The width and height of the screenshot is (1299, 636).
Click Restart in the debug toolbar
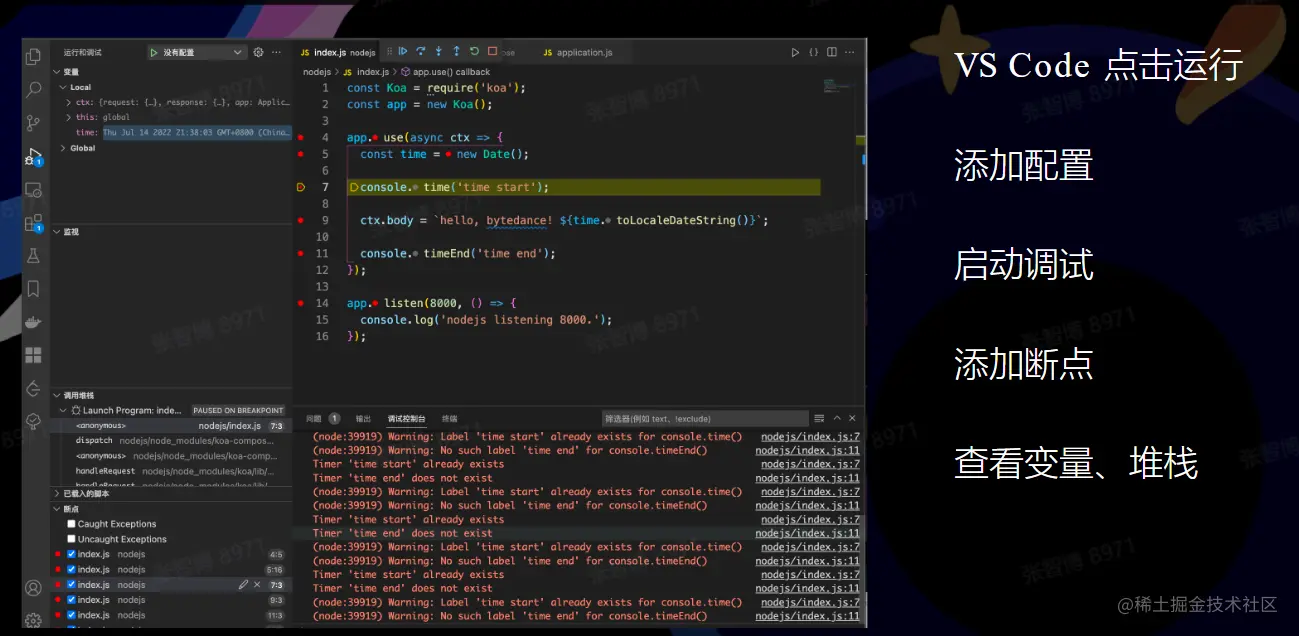pyautogui.click(x=475, y=51)
